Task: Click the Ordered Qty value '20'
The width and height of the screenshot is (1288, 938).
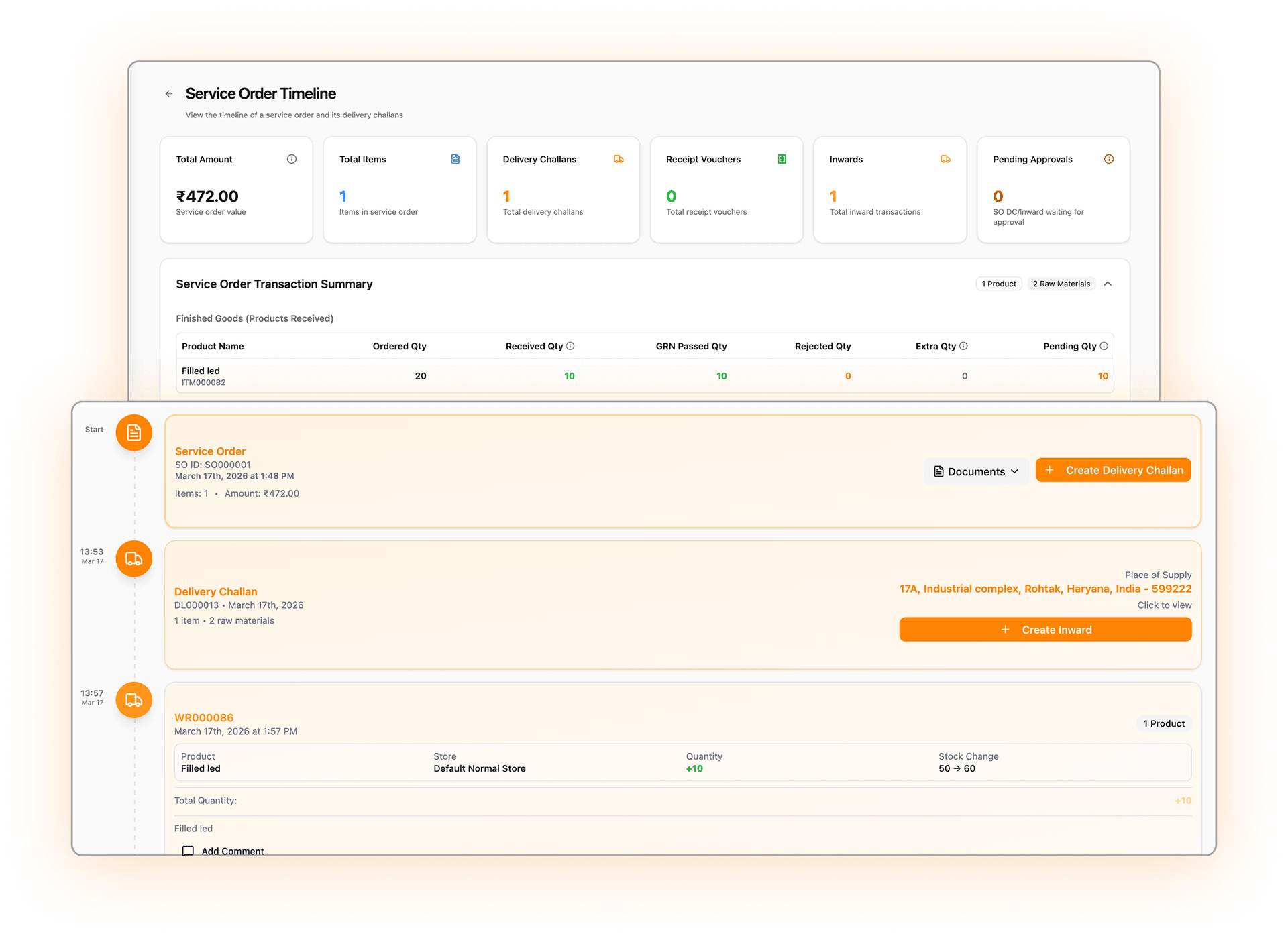Action: [421, 376]
